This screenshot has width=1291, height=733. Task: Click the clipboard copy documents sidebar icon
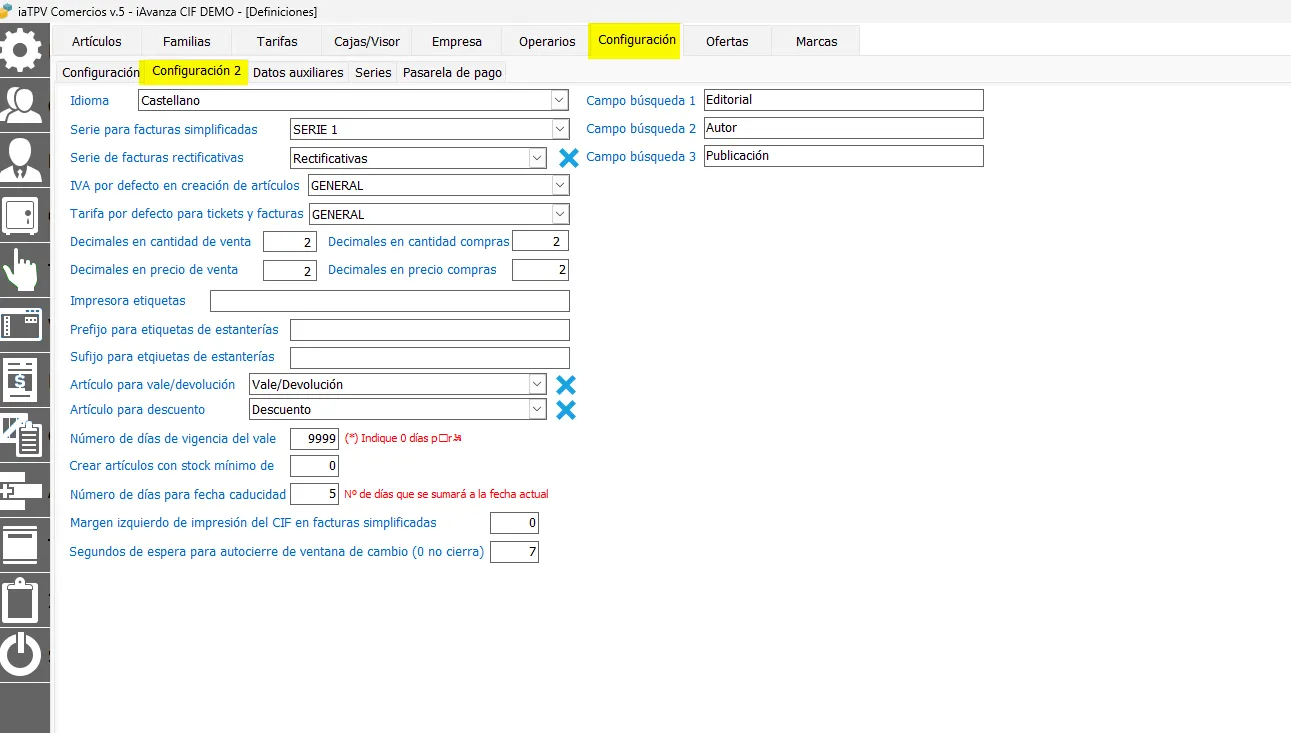[22, 434]
